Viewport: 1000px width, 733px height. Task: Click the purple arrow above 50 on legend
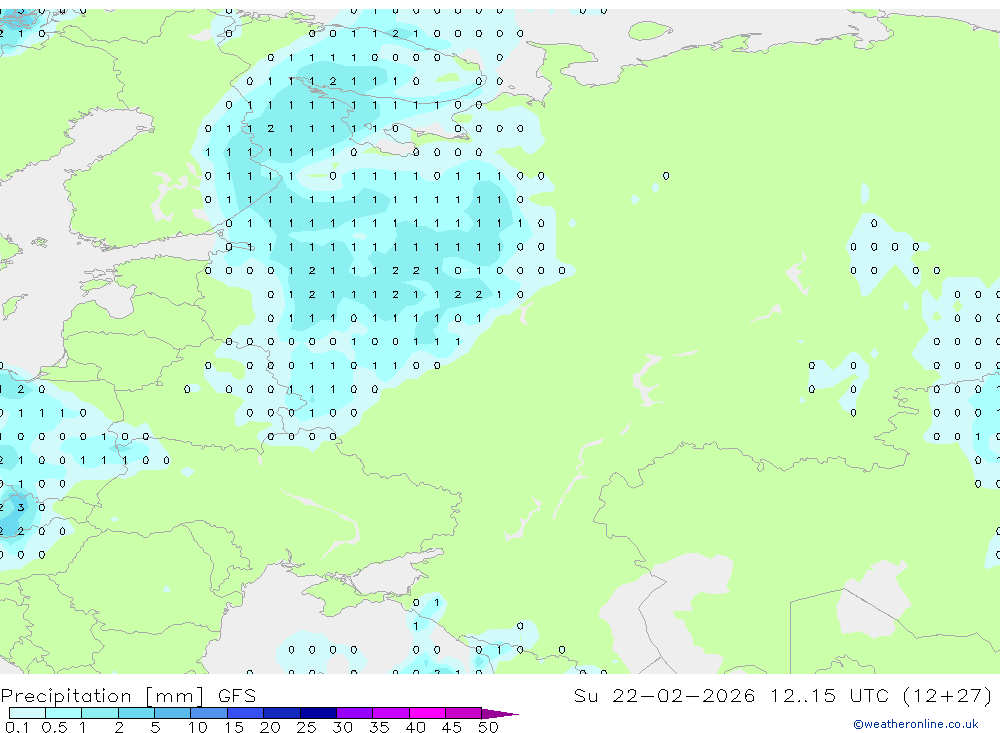coord(499,713)
